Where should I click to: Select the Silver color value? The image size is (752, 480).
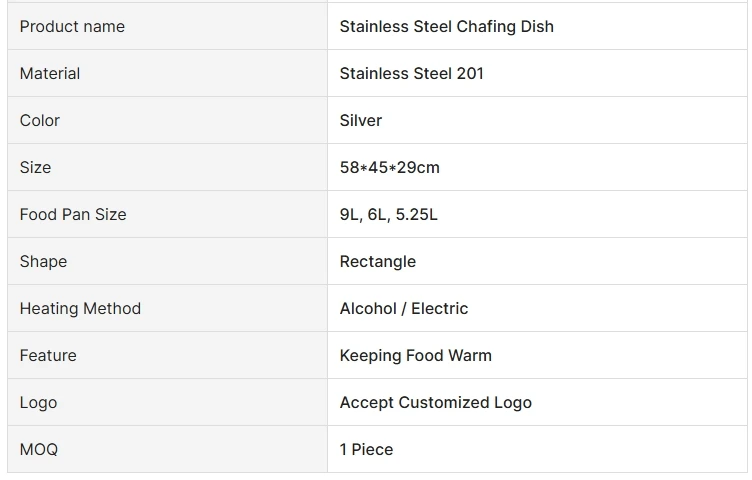[361, 121]
